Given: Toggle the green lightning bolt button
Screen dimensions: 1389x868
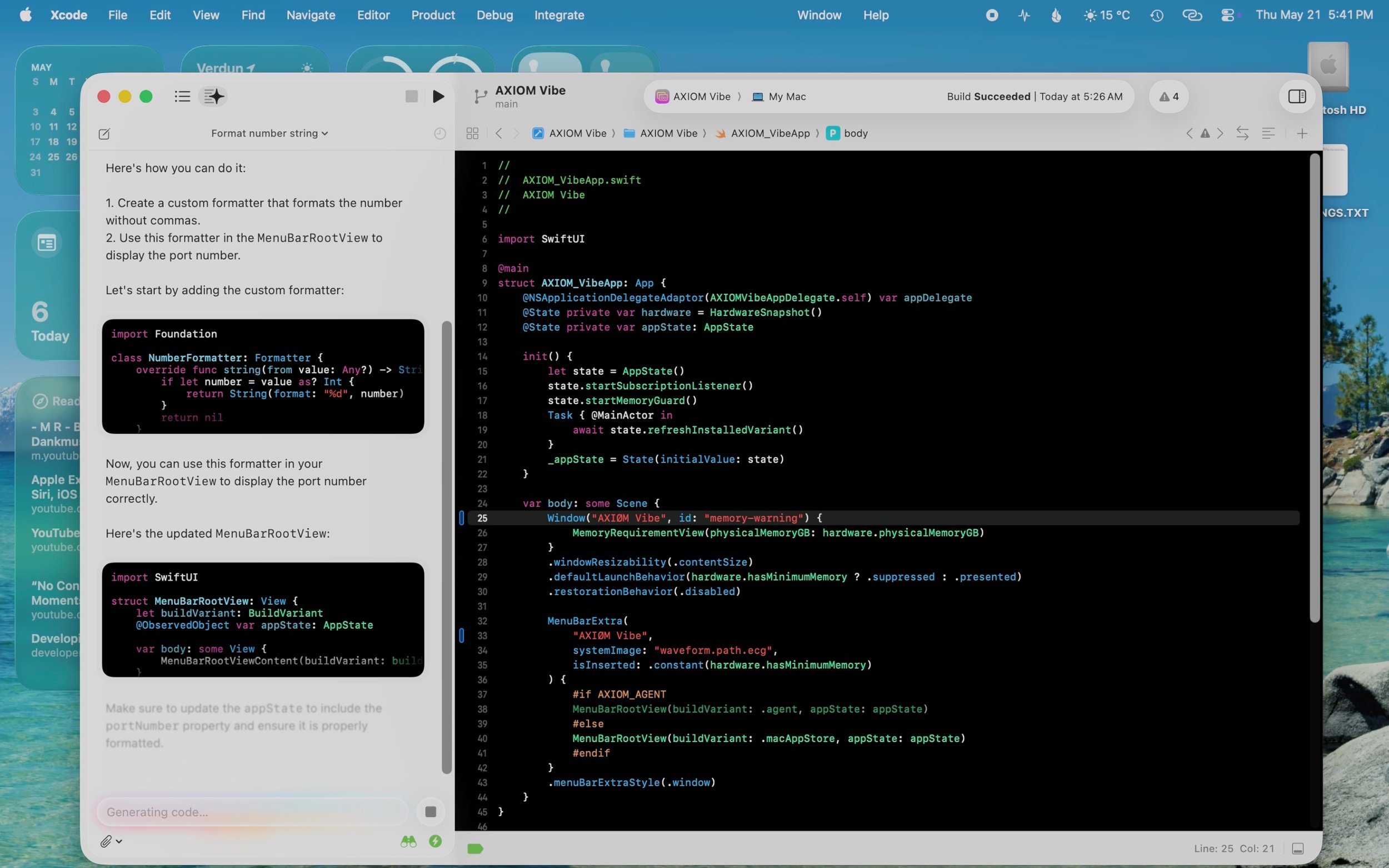Looking at the screenshot, I should [x=435, y=841].
